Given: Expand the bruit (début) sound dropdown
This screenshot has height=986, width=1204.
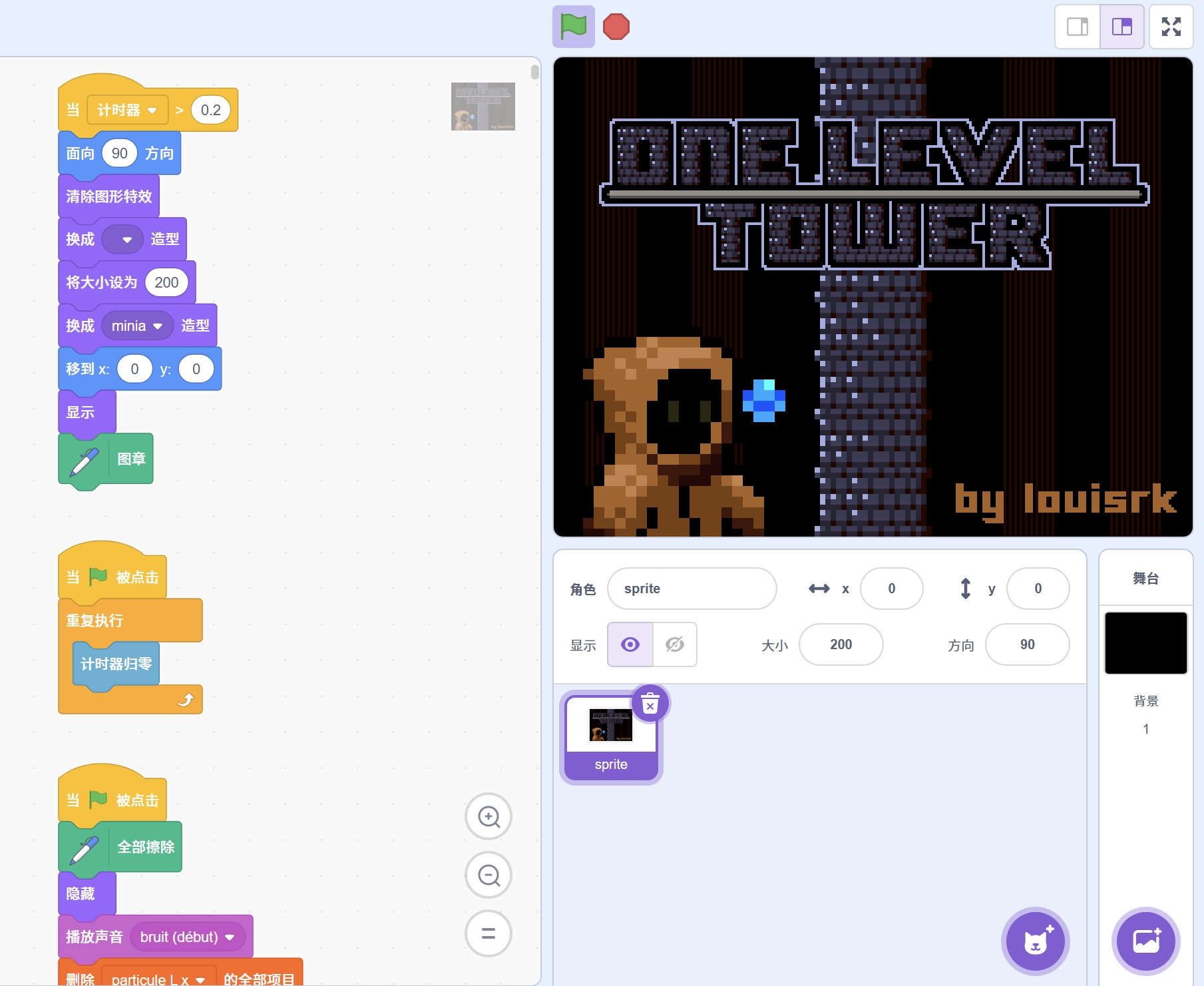Looking at the screenshot, I should pos(230,937).
